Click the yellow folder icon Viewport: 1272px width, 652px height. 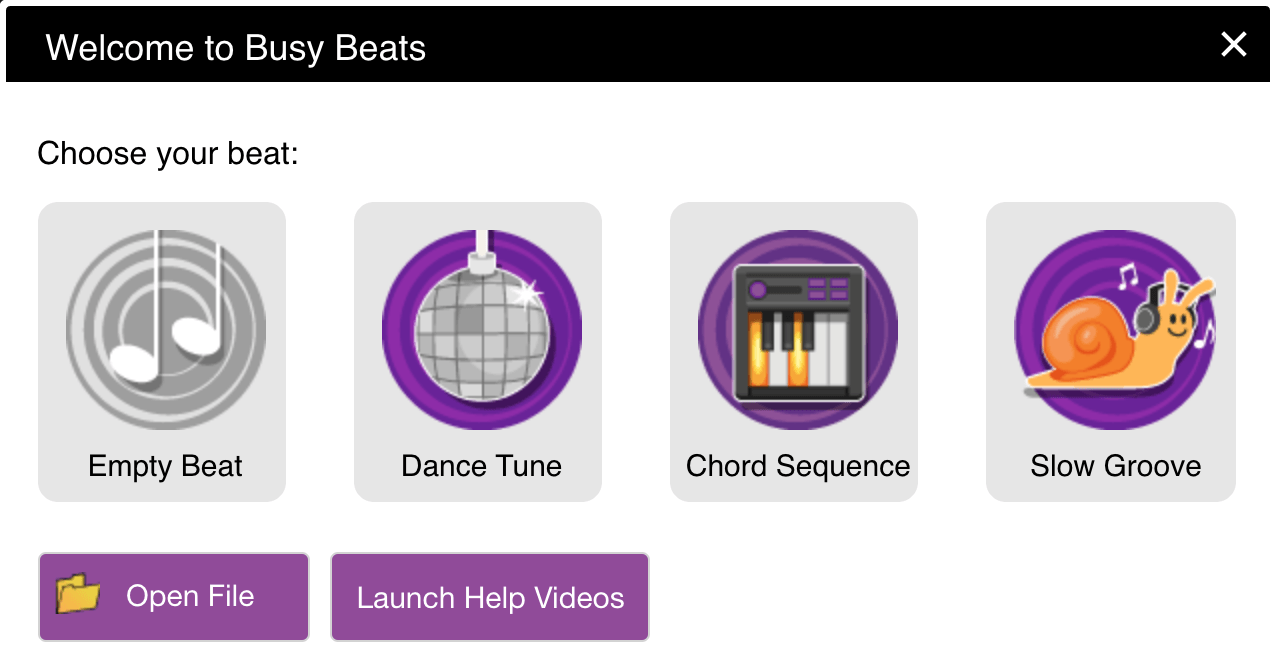(x=77, y=594)
